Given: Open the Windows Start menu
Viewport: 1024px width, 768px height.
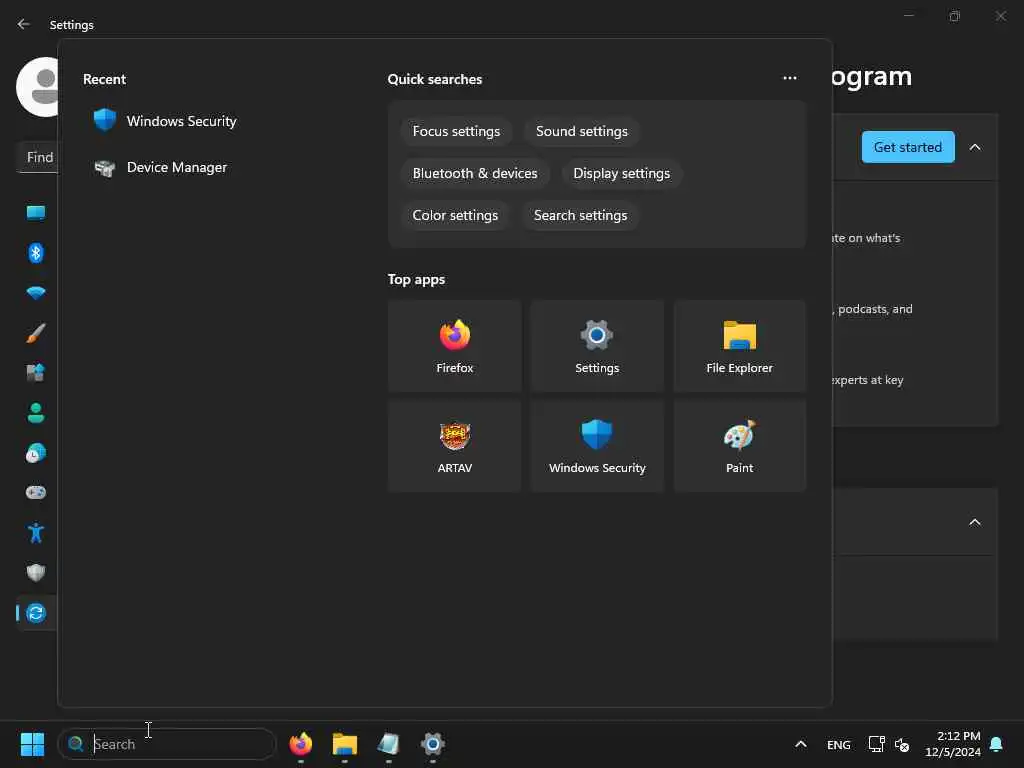Looking at the screenshot, I should click(x=32, y=744).
